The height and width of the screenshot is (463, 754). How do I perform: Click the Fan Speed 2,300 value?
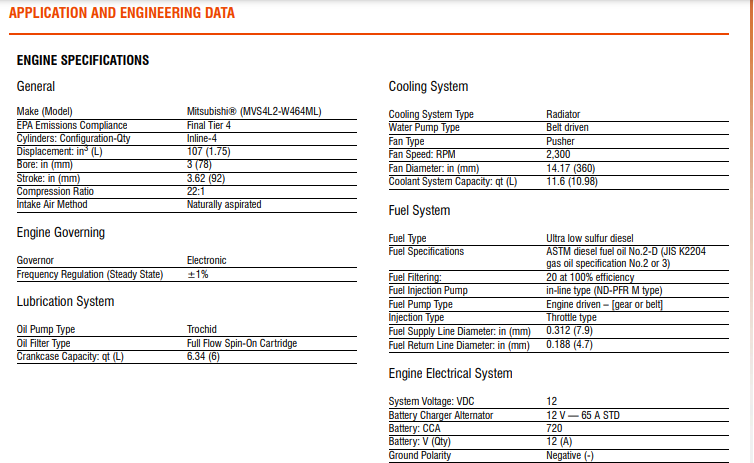point(558,154)
